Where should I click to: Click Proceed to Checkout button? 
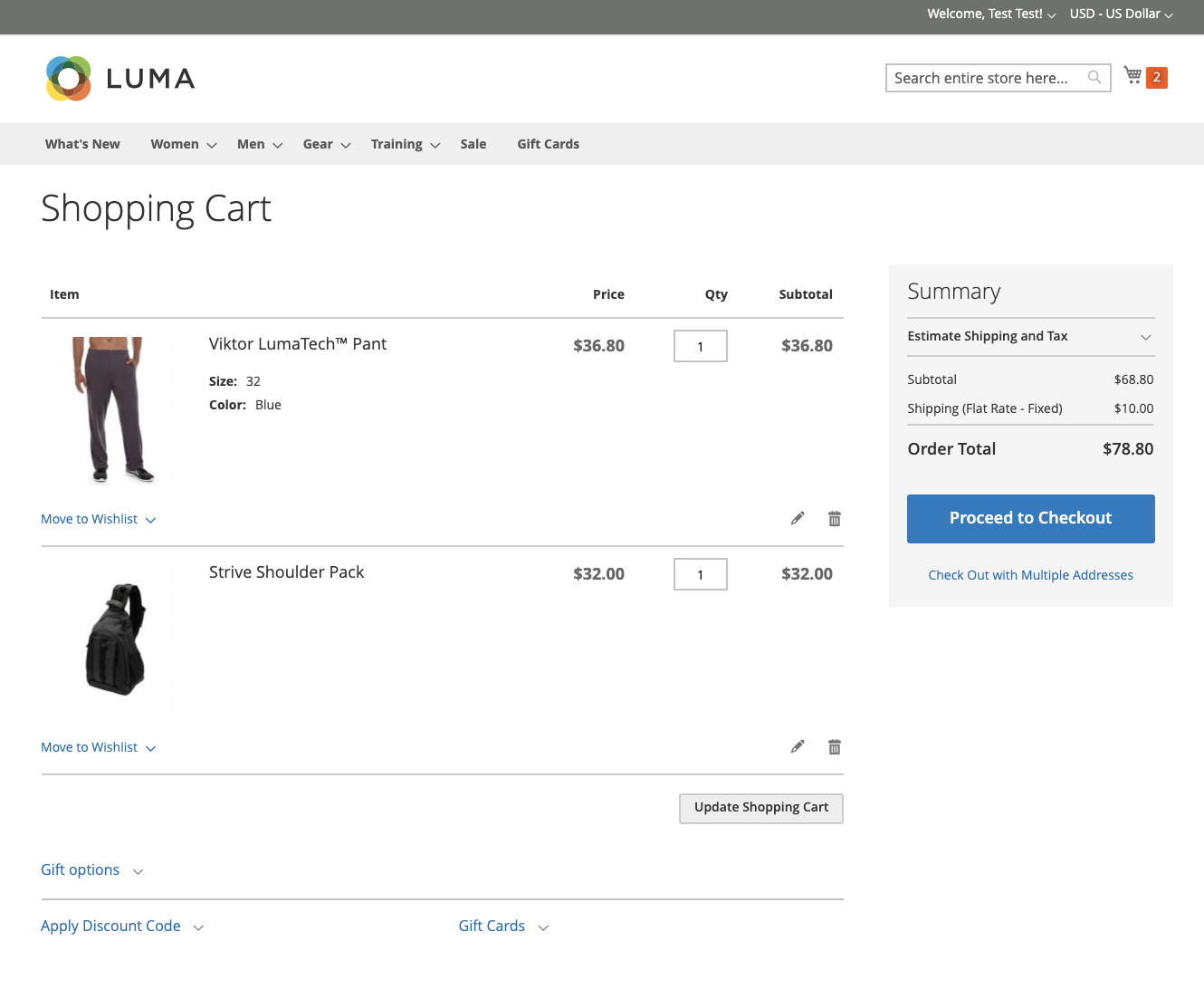[1031, 519]
